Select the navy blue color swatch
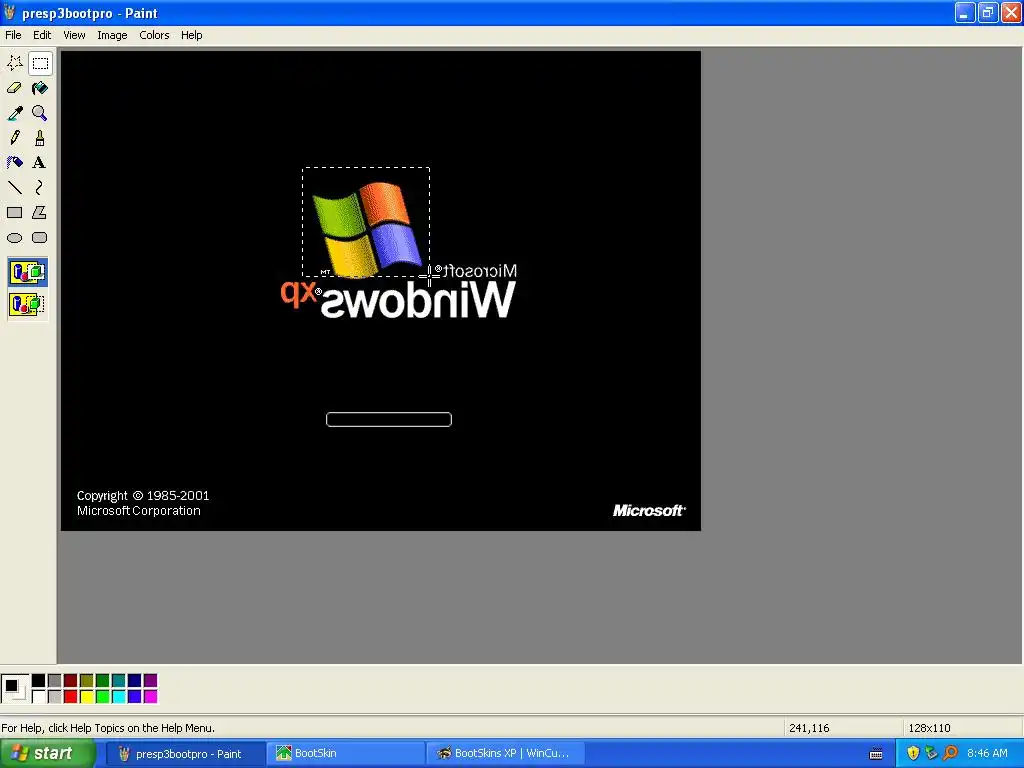Image resolution: width=1024 pixels, height=768 pixels. (x=135, y=681)
